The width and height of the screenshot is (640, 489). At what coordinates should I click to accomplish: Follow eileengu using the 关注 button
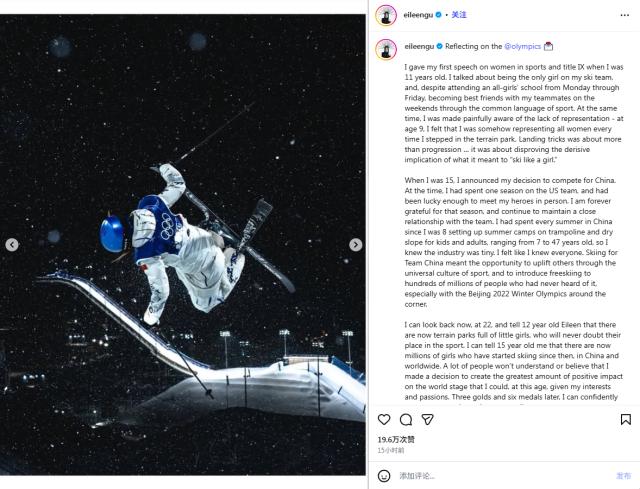click(459, 15)
